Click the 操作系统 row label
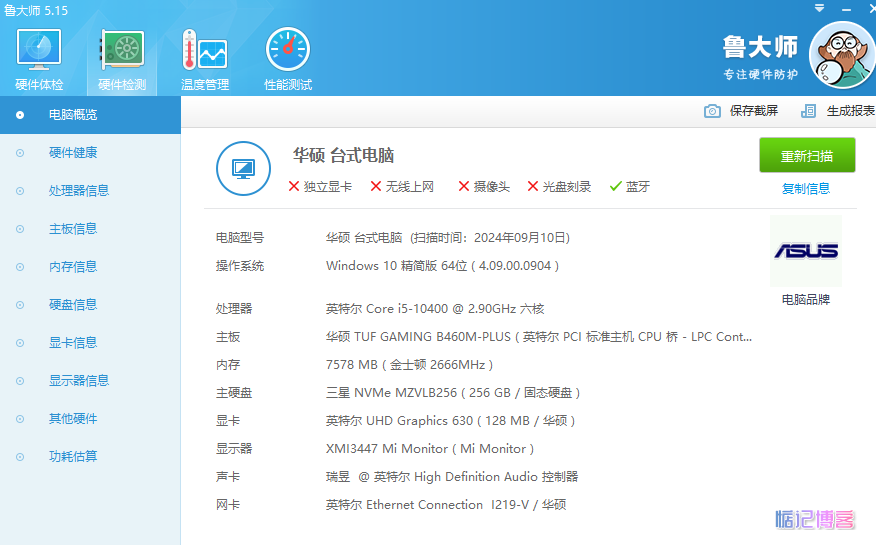Image resolution: width=876 pixels, height=545 pixels. [240, 266]
